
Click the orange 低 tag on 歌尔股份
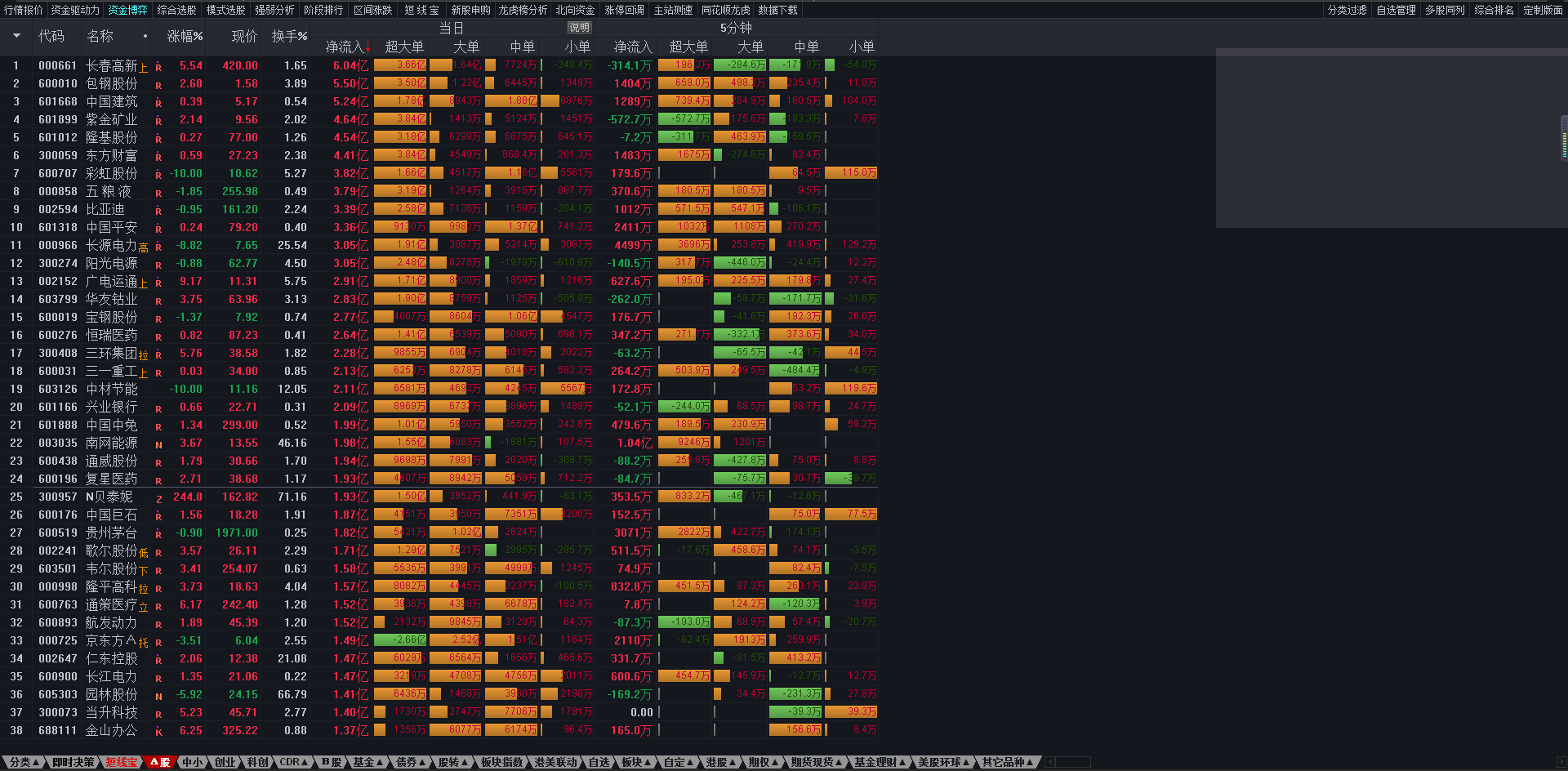144,553
